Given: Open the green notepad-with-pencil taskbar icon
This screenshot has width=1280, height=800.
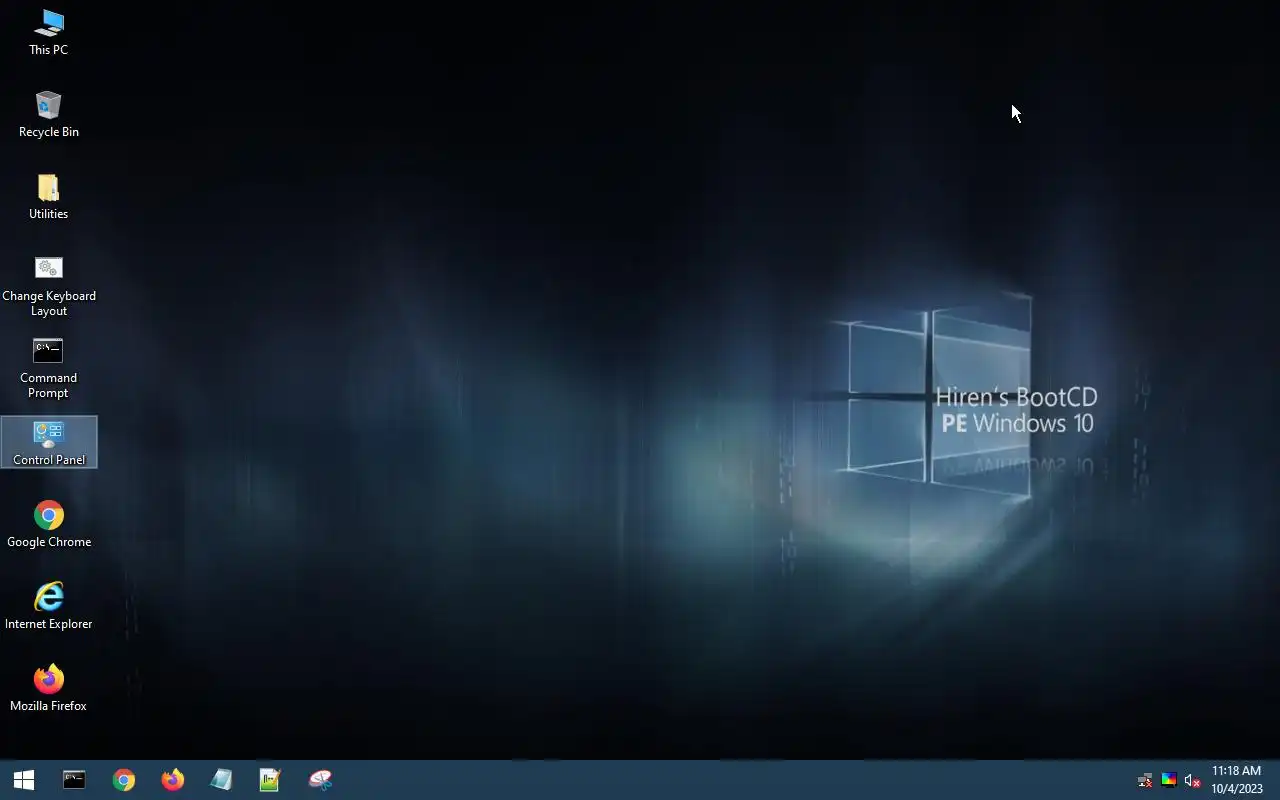Looking at the screenshot, I should pos(270,780).
